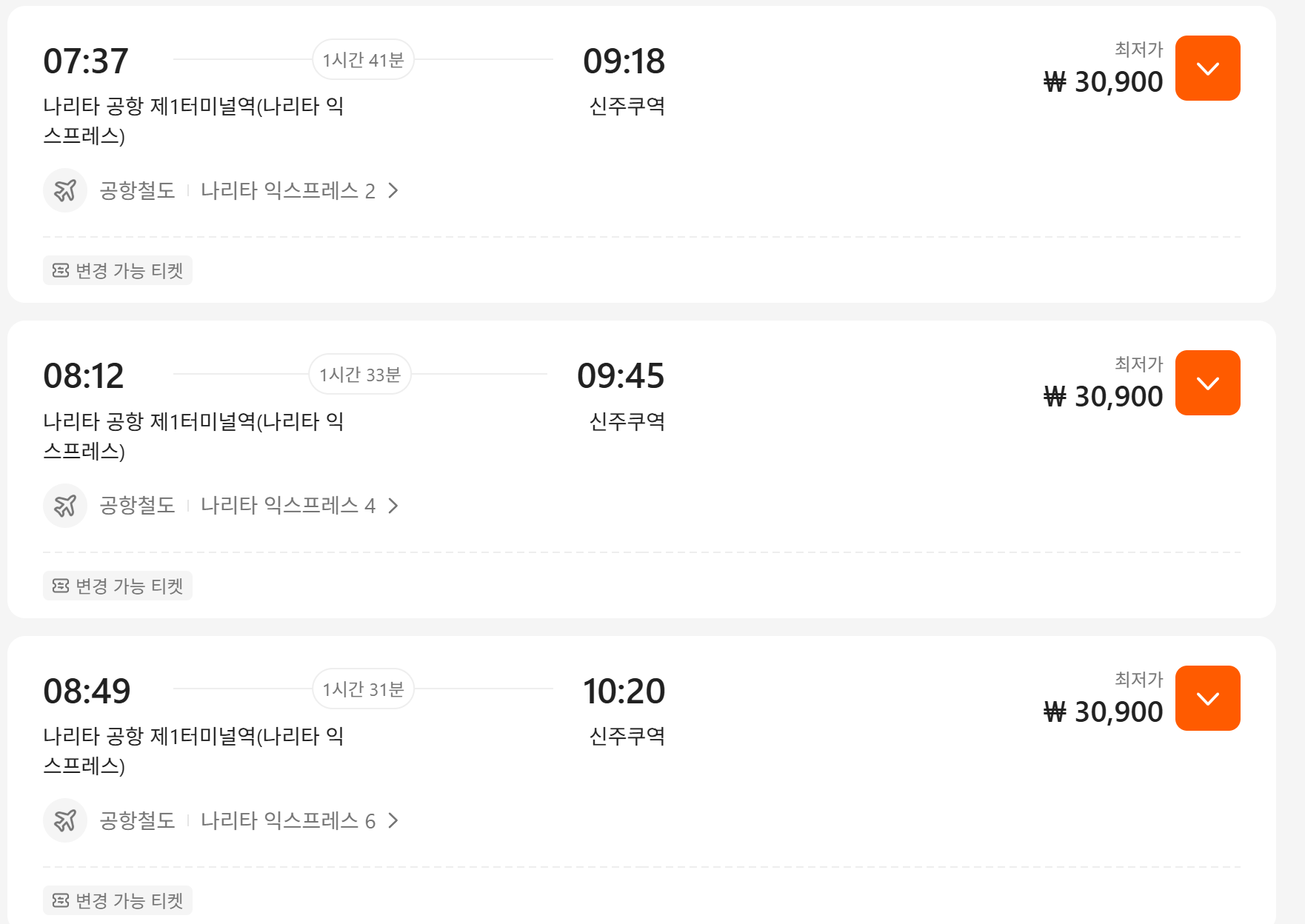Screen dimensions: 1305x924
Task: Click airport rail icon for Narita Express 6
Action: [65, 820]
